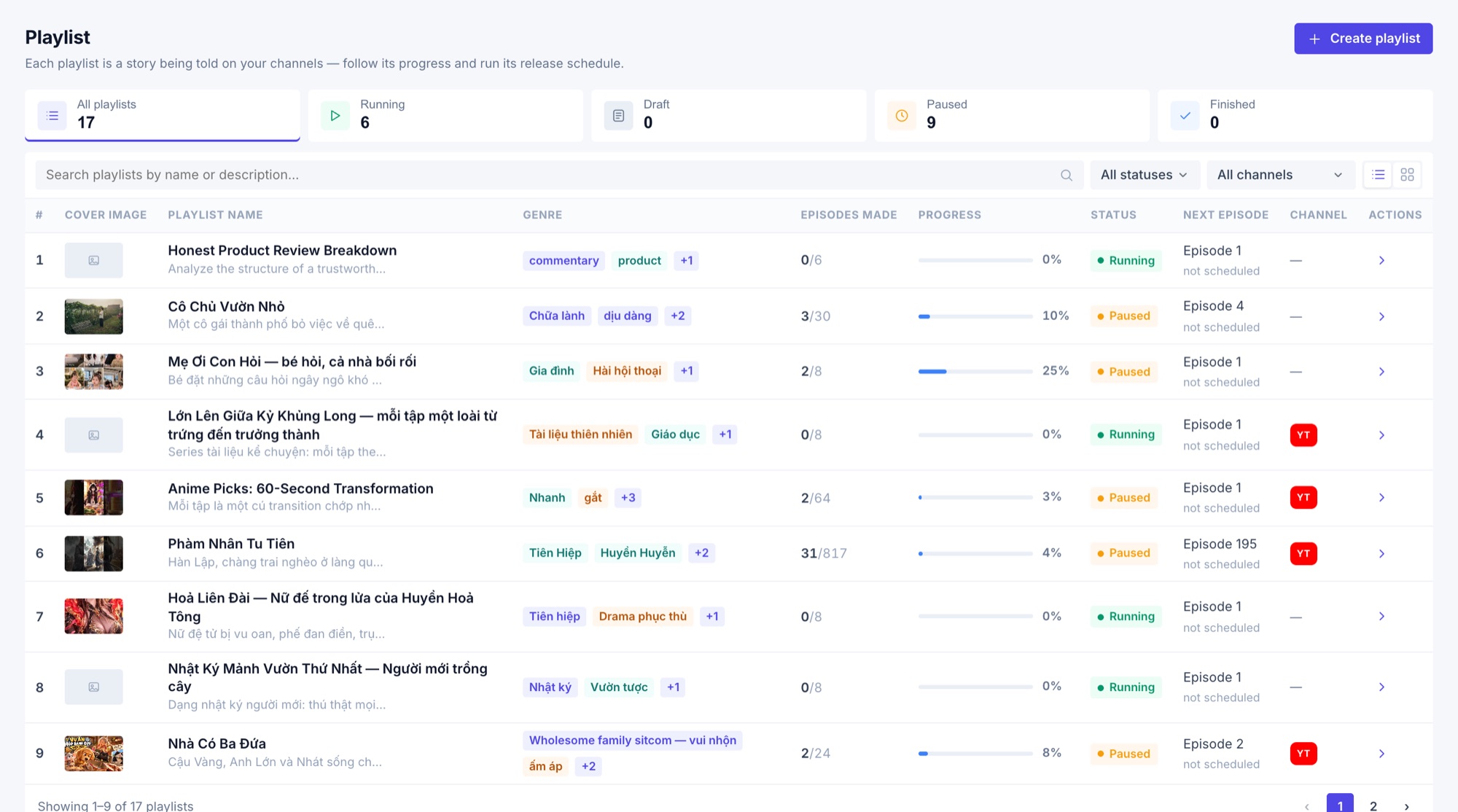Screen dimensions: 1458x812
Task: Open Lớn Lên Giữa Kỷ Khủng Long arrow
Action: pyautogui.click(x=1381, y=435)
